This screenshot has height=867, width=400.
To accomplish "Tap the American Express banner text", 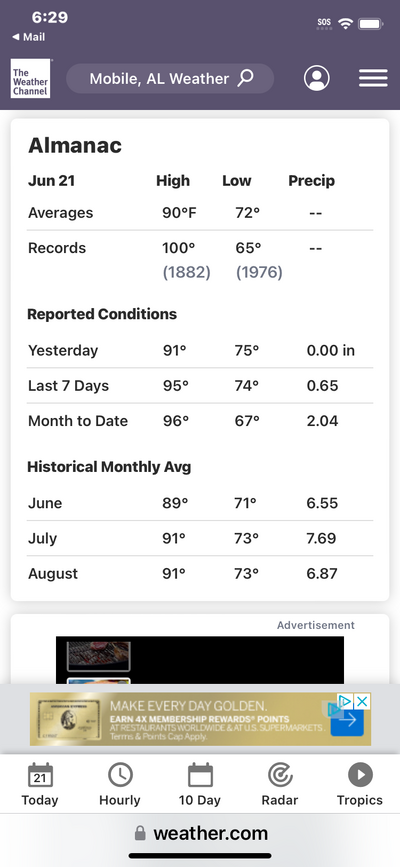I will (x=216, y=720).
